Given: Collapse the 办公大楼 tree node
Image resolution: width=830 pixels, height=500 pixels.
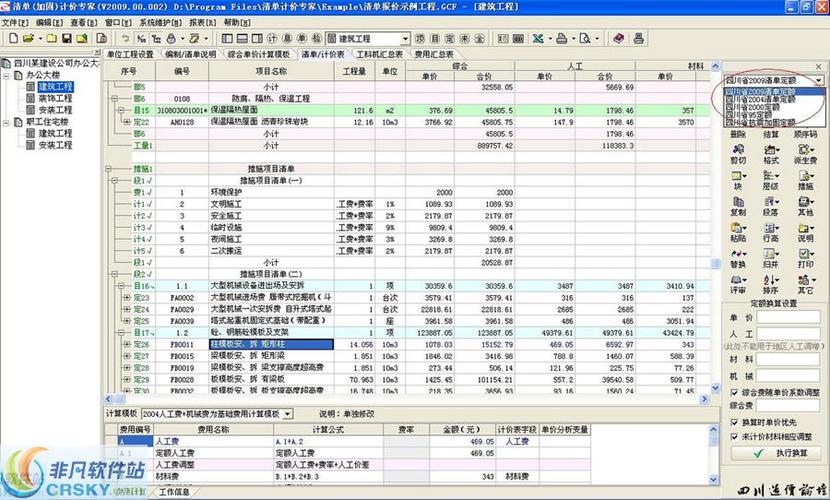Looking at the screenshot, I should click(6, 75).
